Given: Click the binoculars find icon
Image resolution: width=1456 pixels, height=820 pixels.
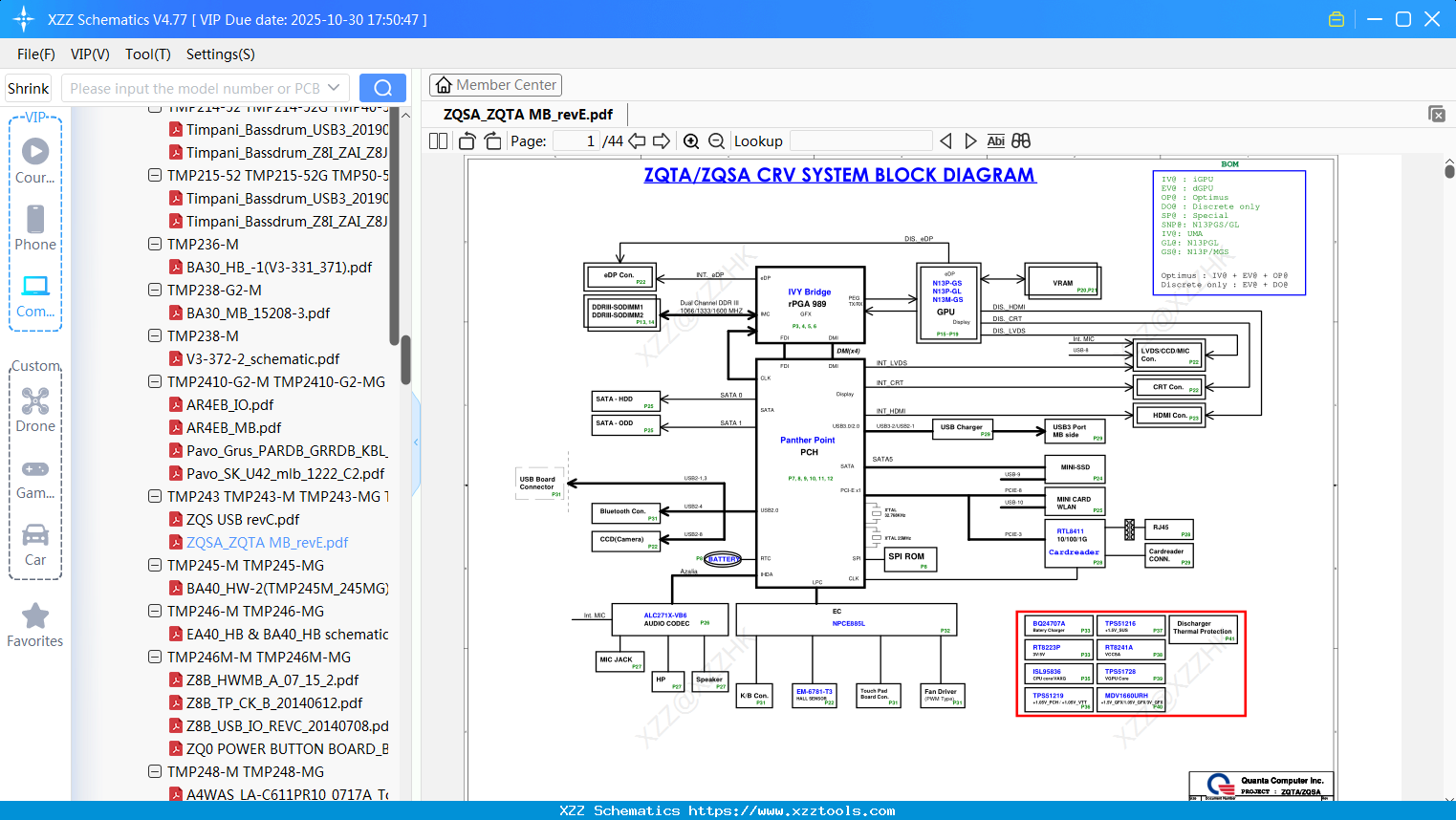Looking at the screenshot, I should pos(1021,141).
